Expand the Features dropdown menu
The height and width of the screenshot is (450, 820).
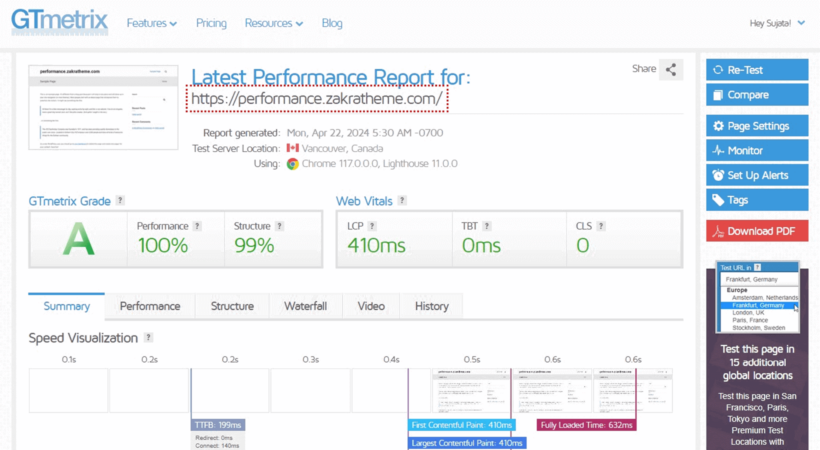pos(152,23)
